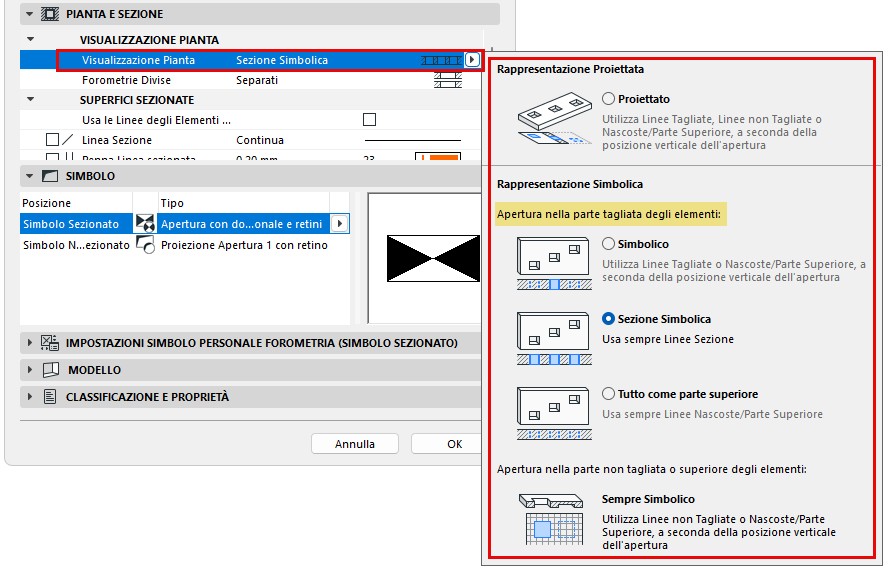Screen dimensions: 887x570
Task: Open Visualizzazione Pianta flyout arrow
Action: [x=472, y=59]
